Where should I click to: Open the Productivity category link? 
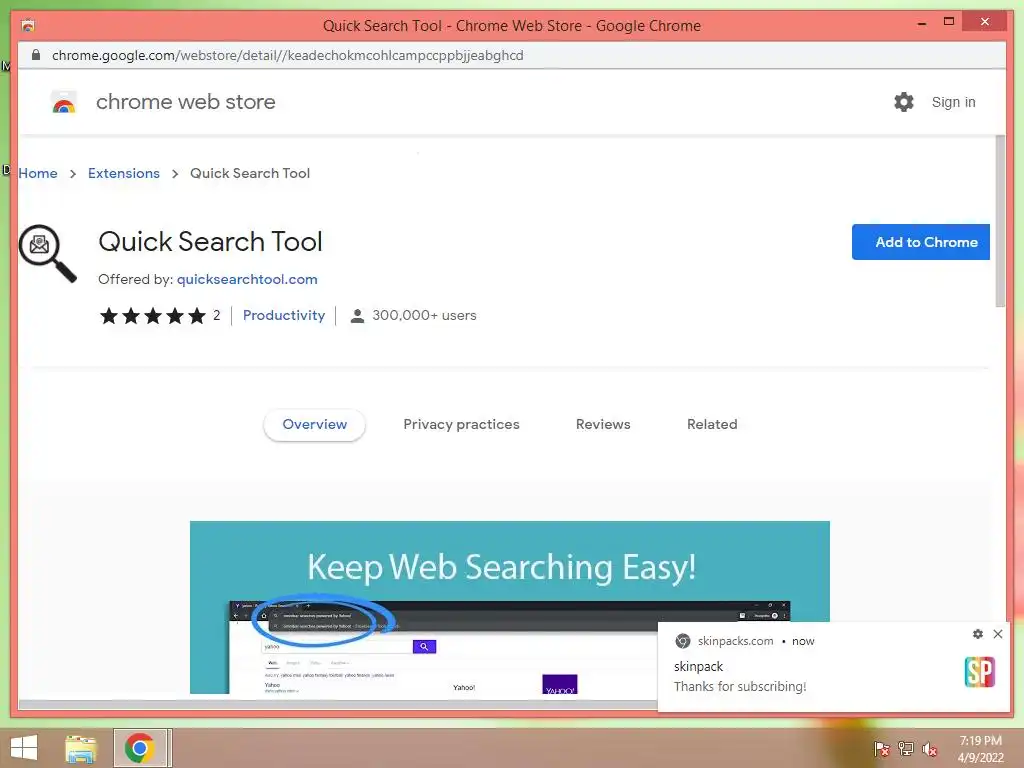(283, 315)
